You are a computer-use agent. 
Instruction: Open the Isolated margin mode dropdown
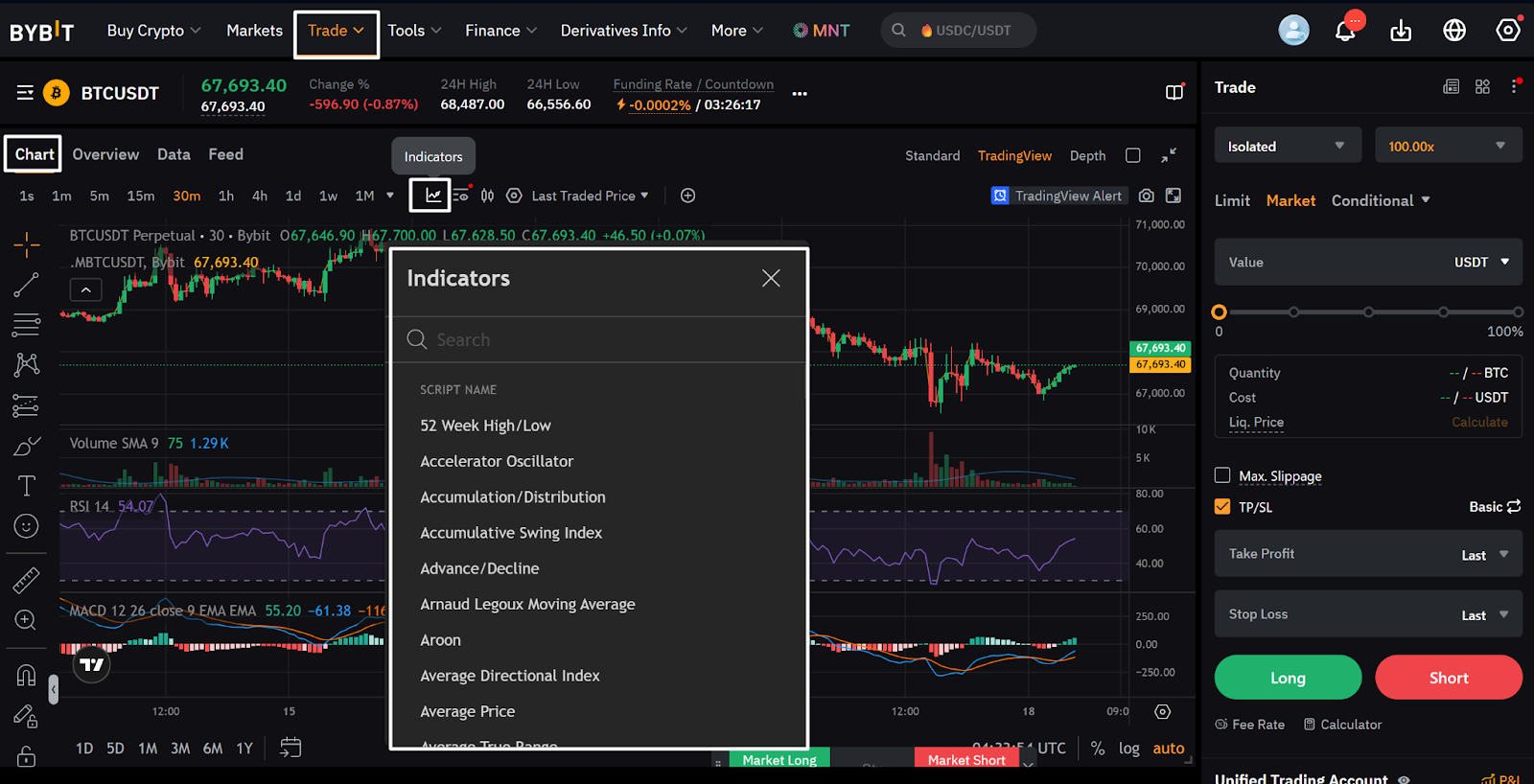[1288, 146]
